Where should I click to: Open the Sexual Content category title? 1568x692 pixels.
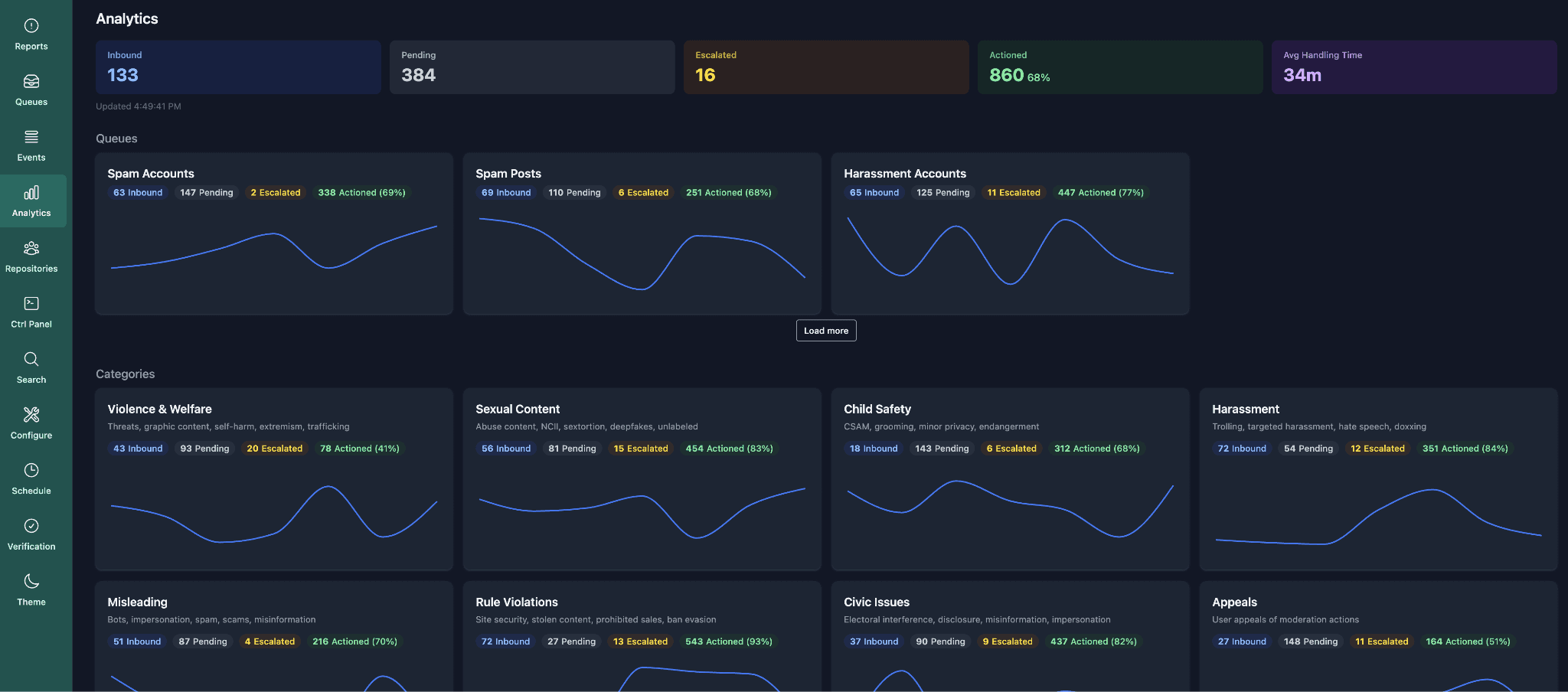point(518,410)
